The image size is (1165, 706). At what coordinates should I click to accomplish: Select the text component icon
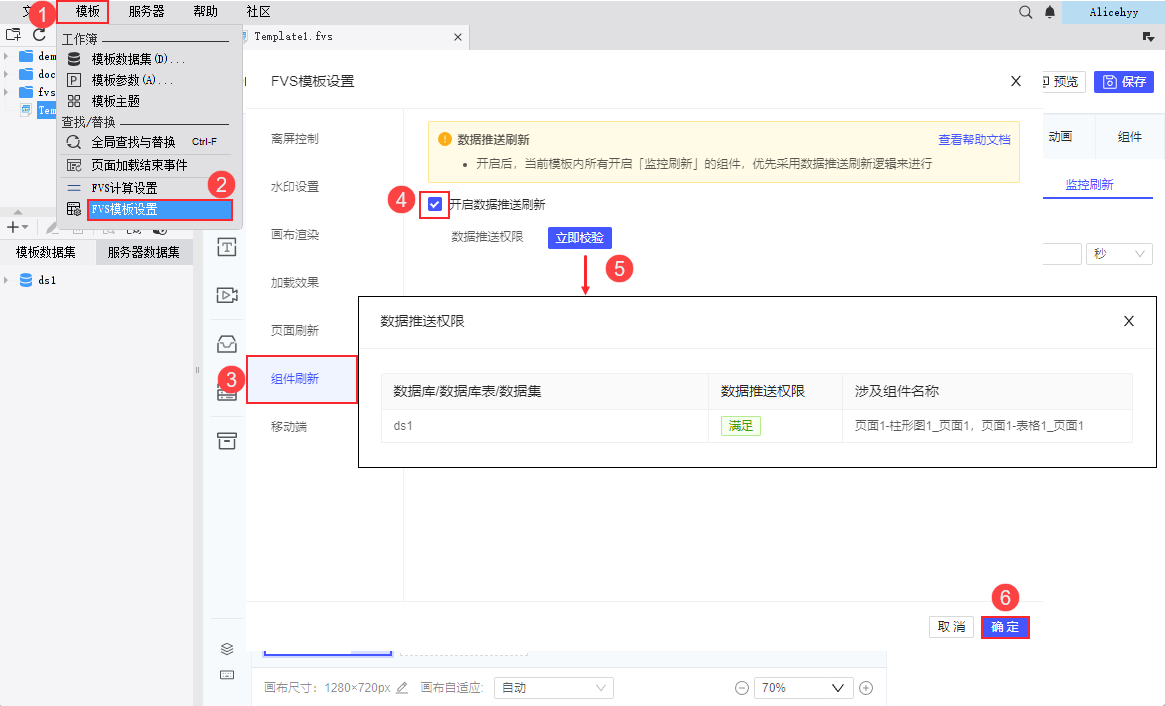(227, 247)
